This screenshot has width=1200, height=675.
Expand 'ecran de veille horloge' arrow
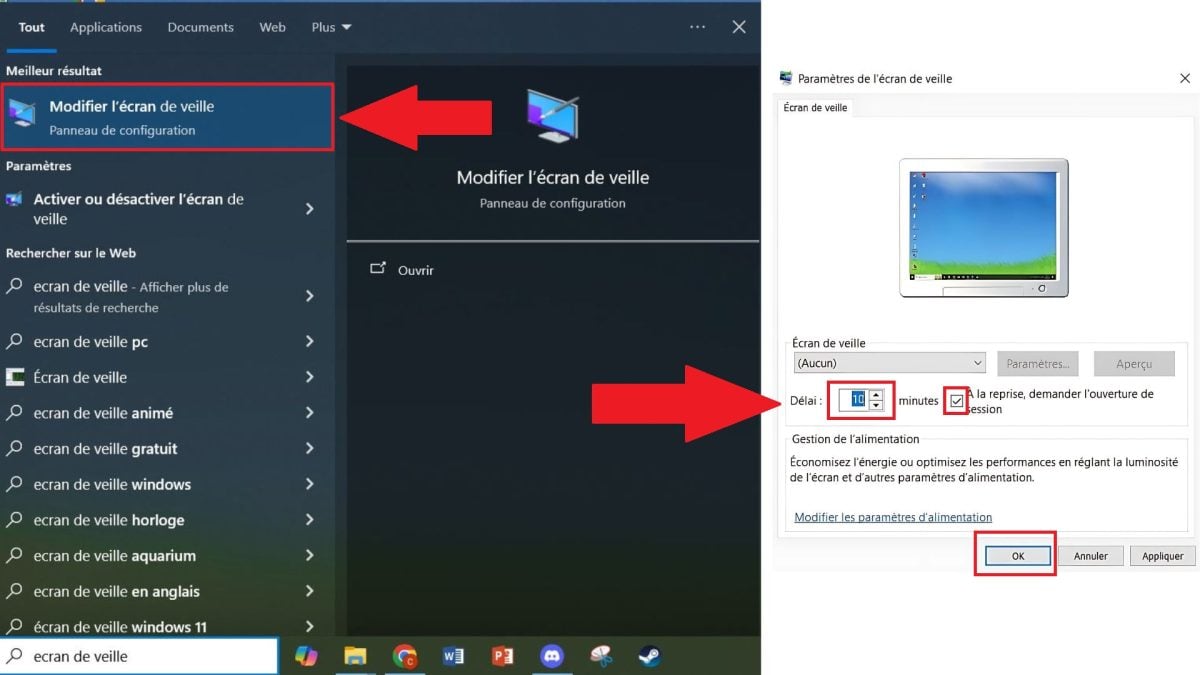(310, 520)
